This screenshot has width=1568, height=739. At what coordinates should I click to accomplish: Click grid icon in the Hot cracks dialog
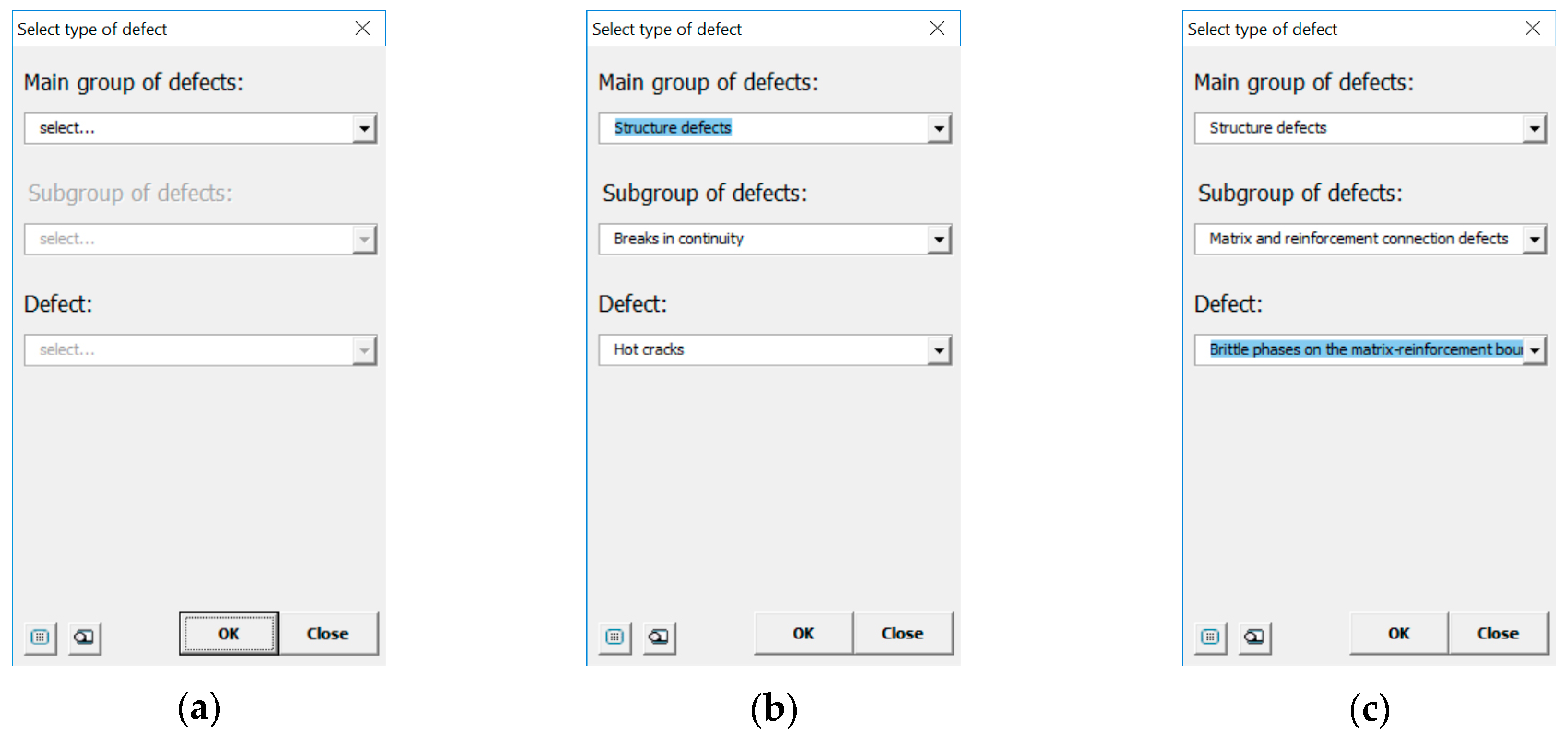615,637
